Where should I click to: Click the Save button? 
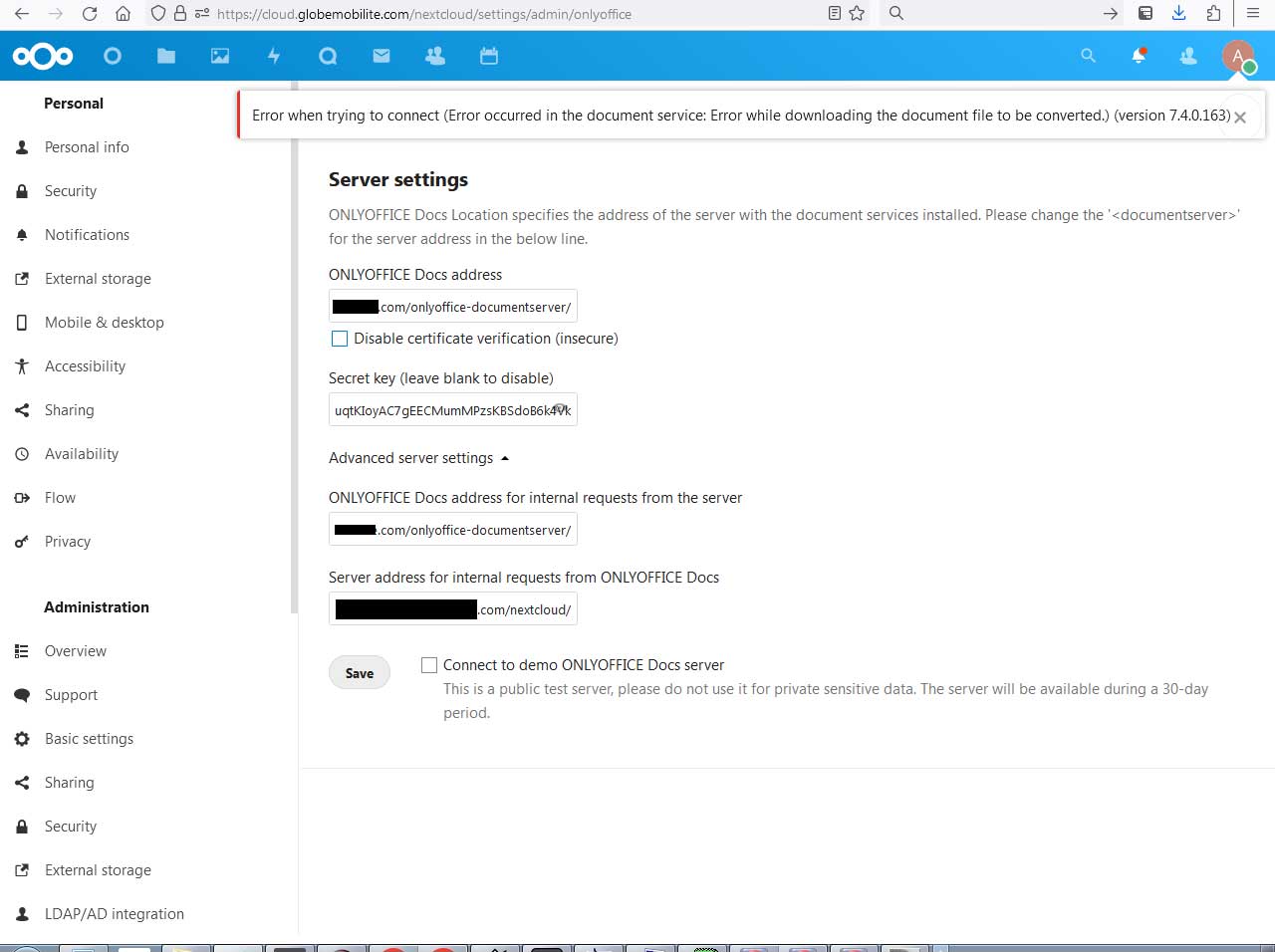360,673
